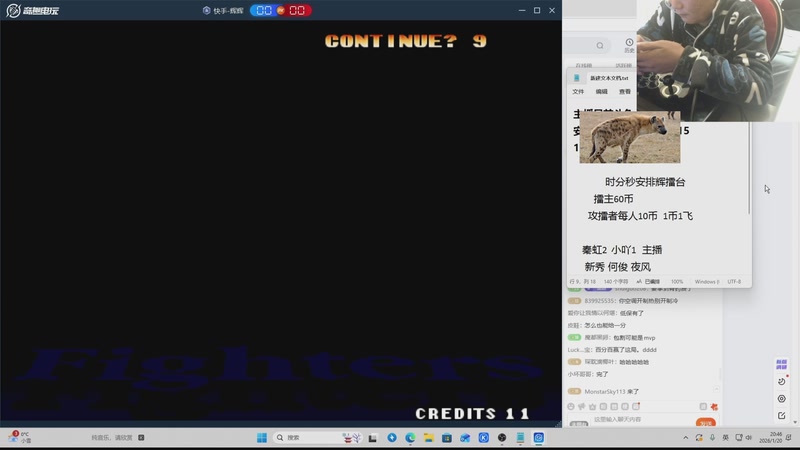
Task: Click the history icon with red dot
Action: click(782, 381)
